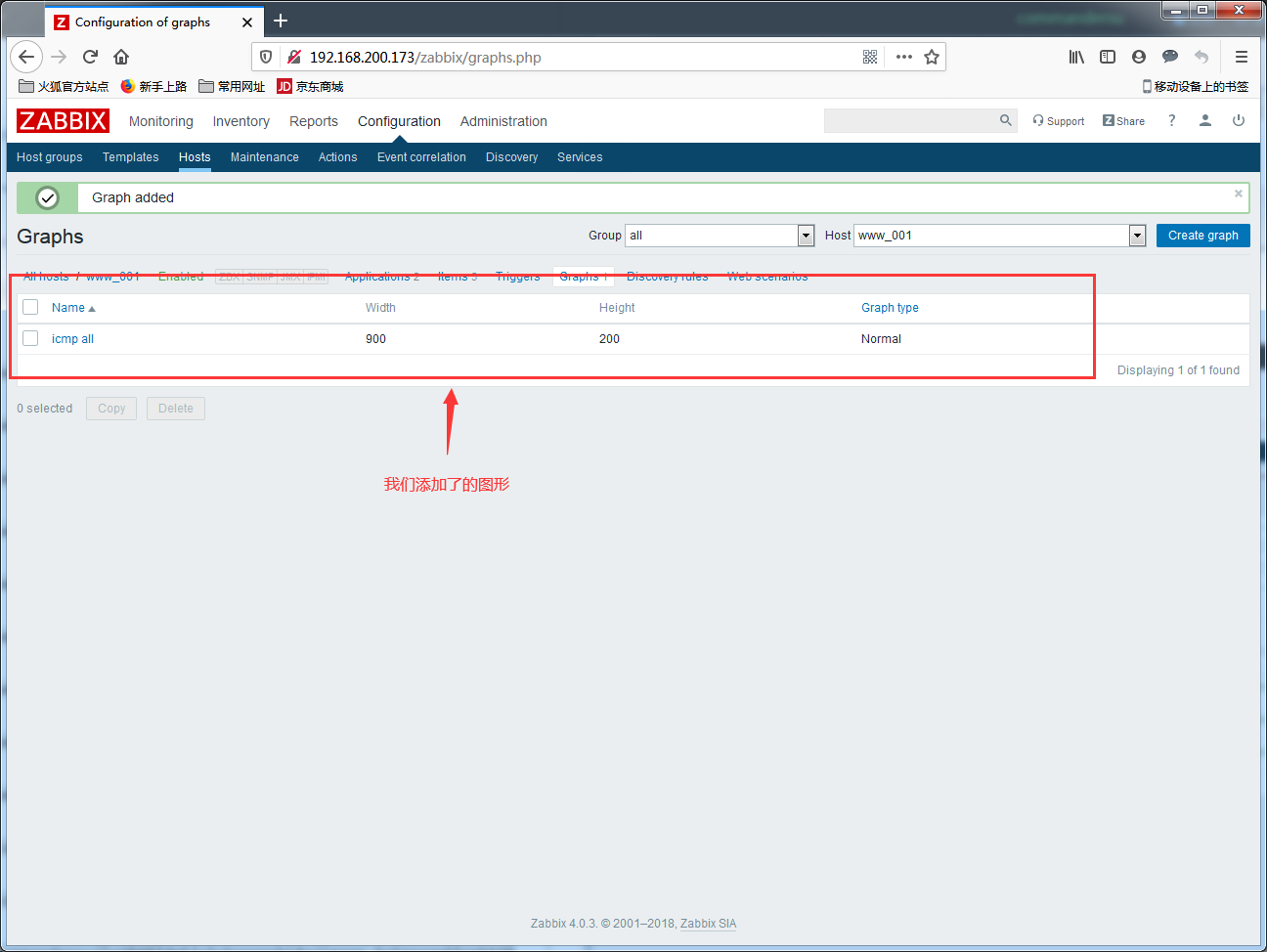Go to Actions submenu
1267x952 pixels.
coord(338,157)
